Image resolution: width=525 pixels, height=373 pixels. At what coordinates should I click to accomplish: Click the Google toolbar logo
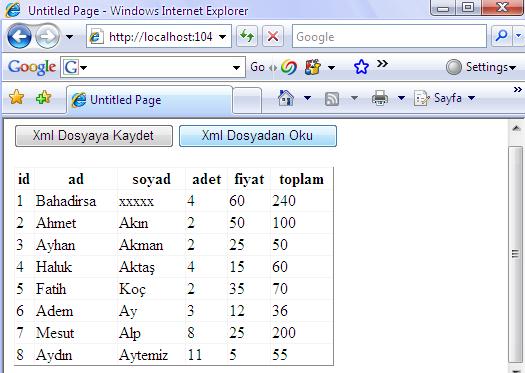[32, 67]
